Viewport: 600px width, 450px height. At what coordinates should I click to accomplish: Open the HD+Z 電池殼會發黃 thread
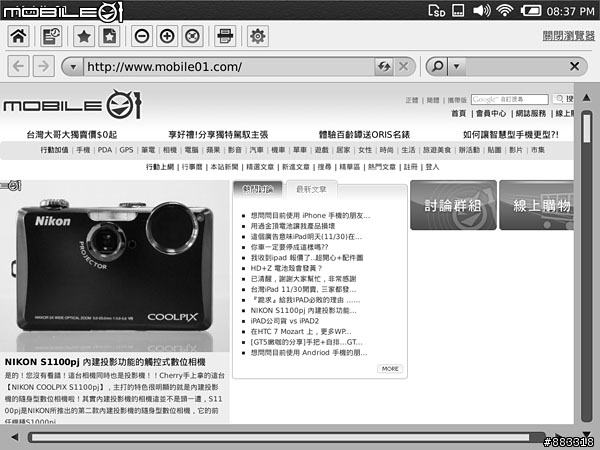coord(287,268)
